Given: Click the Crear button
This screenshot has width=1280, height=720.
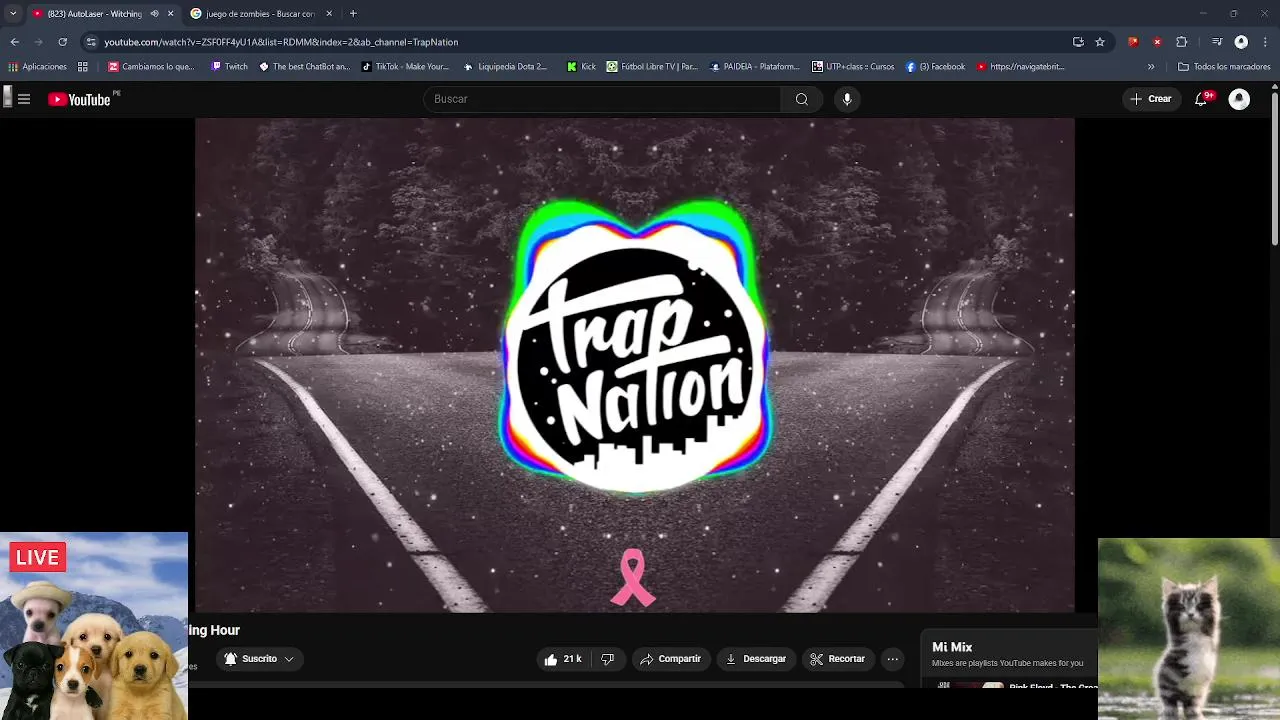Looking at the screenshot, I should point(1150,99).
